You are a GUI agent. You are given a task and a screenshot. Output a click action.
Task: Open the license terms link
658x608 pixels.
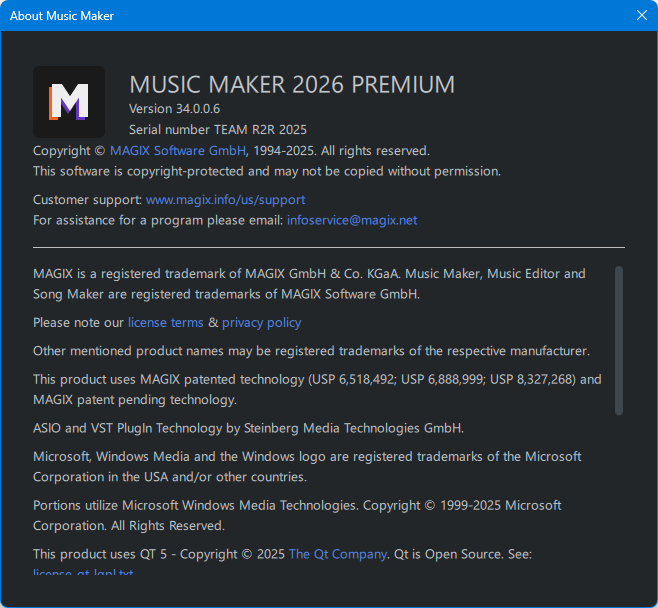coord(165,323)
